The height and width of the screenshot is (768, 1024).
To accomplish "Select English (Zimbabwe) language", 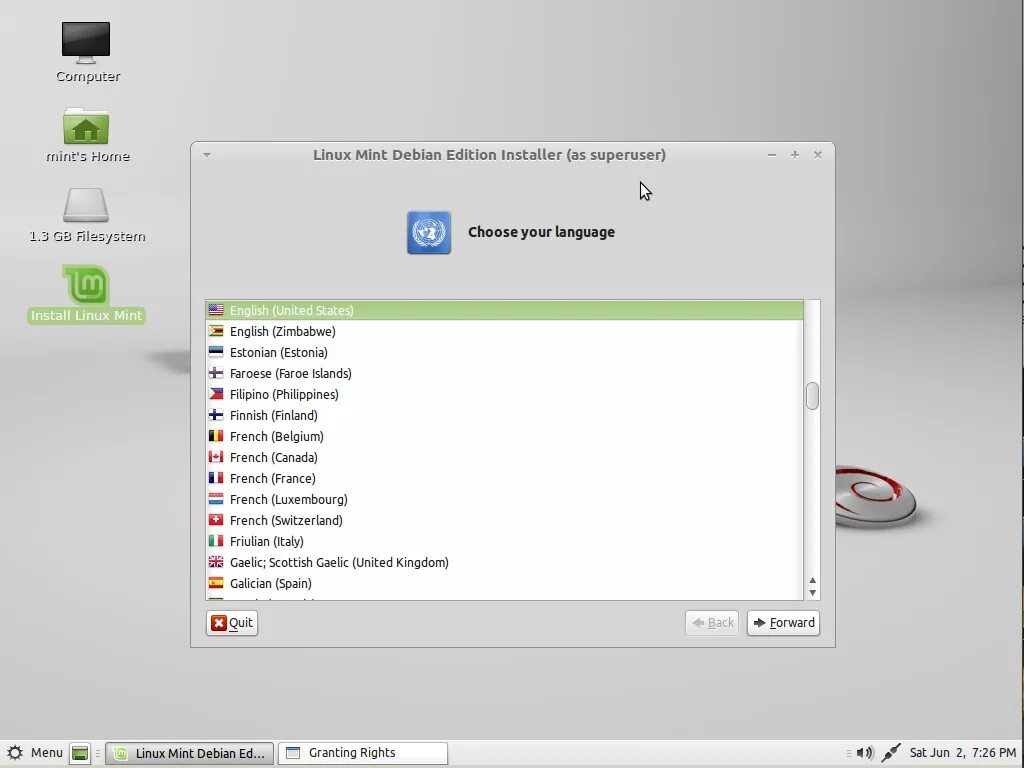I will coord(504,331).
